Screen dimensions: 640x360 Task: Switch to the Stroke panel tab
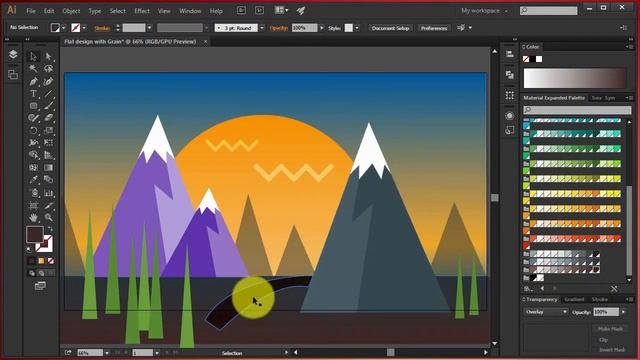pos(600,300)
